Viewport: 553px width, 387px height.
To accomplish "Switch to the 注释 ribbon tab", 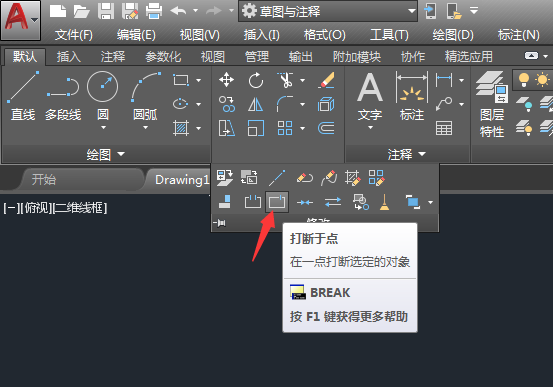I will tap(113, 56).
